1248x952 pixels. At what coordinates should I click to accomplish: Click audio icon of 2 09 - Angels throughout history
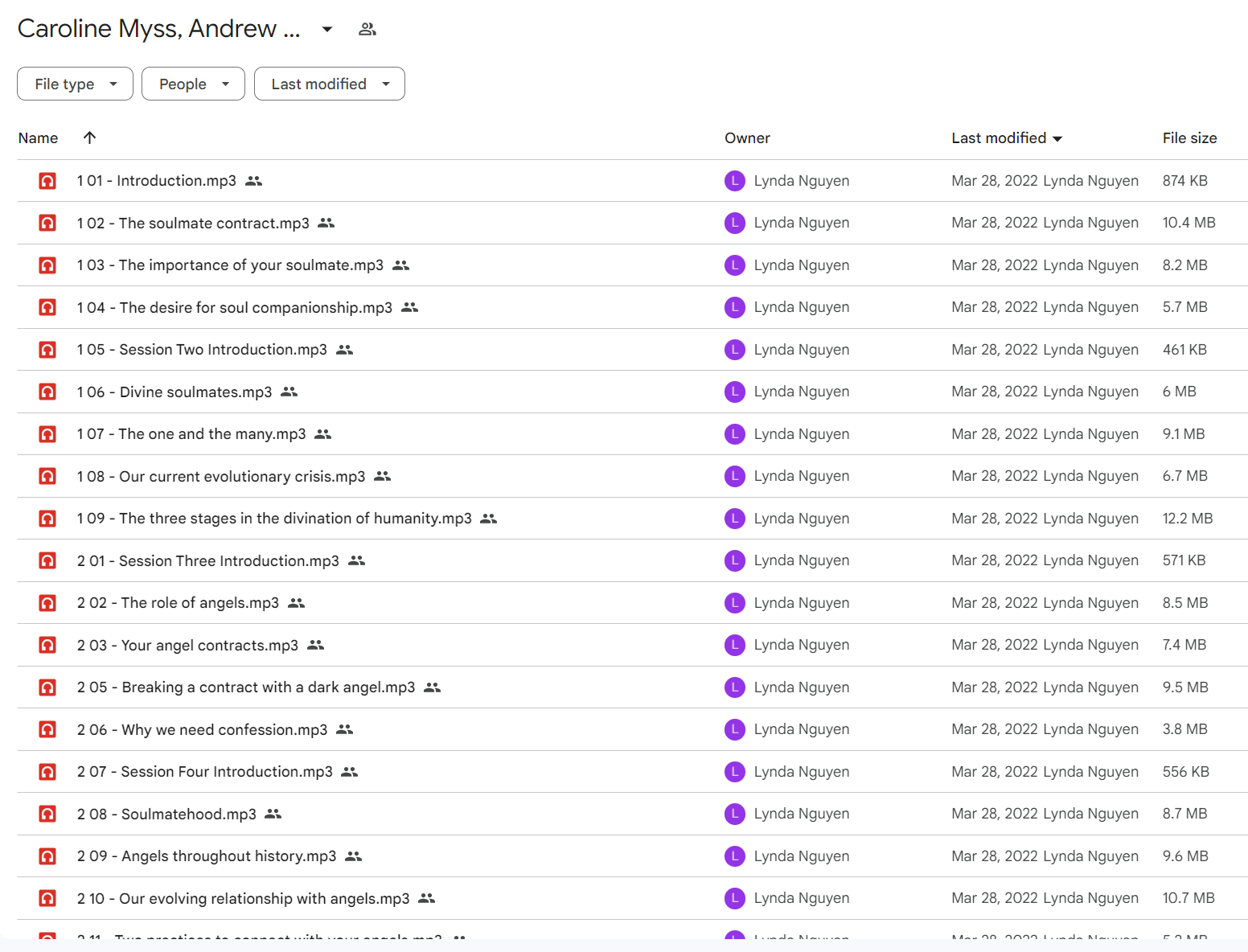[47, 856]
